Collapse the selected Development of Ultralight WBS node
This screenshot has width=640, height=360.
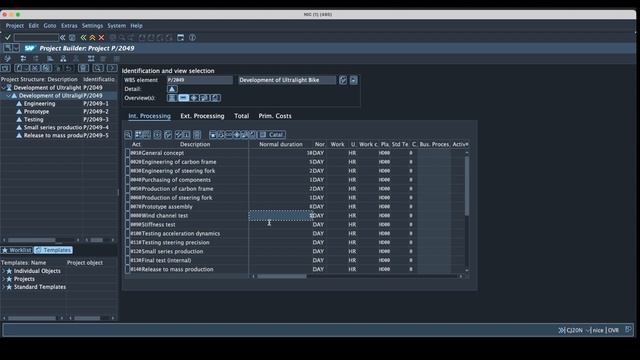(x=9, y=96)
